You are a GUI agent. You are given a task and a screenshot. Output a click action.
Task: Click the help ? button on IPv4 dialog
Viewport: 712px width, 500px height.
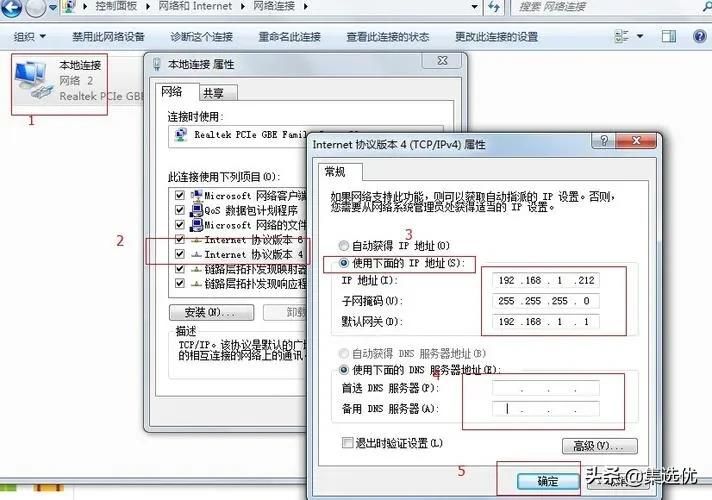pos(603,140)
